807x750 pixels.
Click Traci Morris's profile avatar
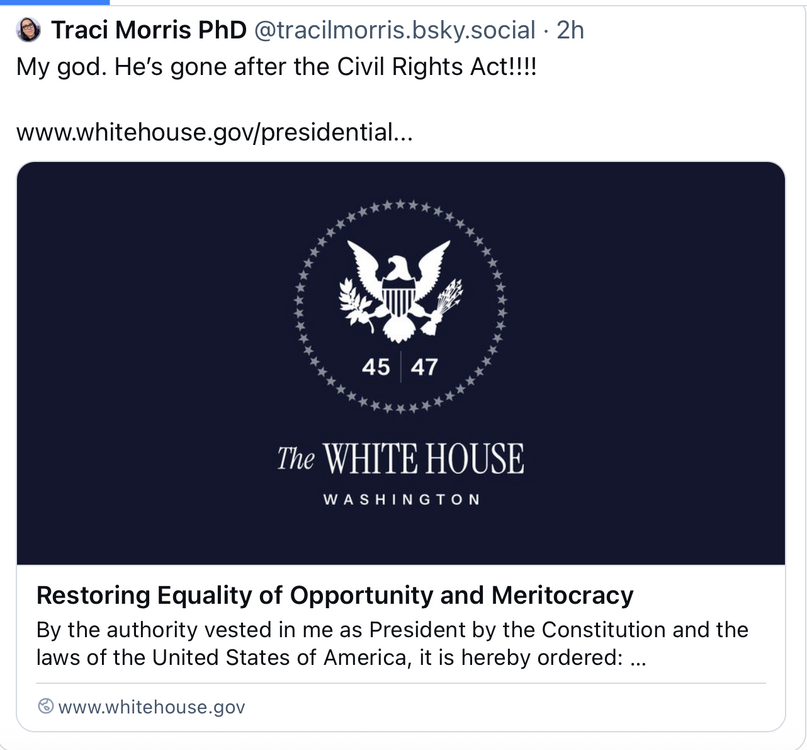(30, 30)
